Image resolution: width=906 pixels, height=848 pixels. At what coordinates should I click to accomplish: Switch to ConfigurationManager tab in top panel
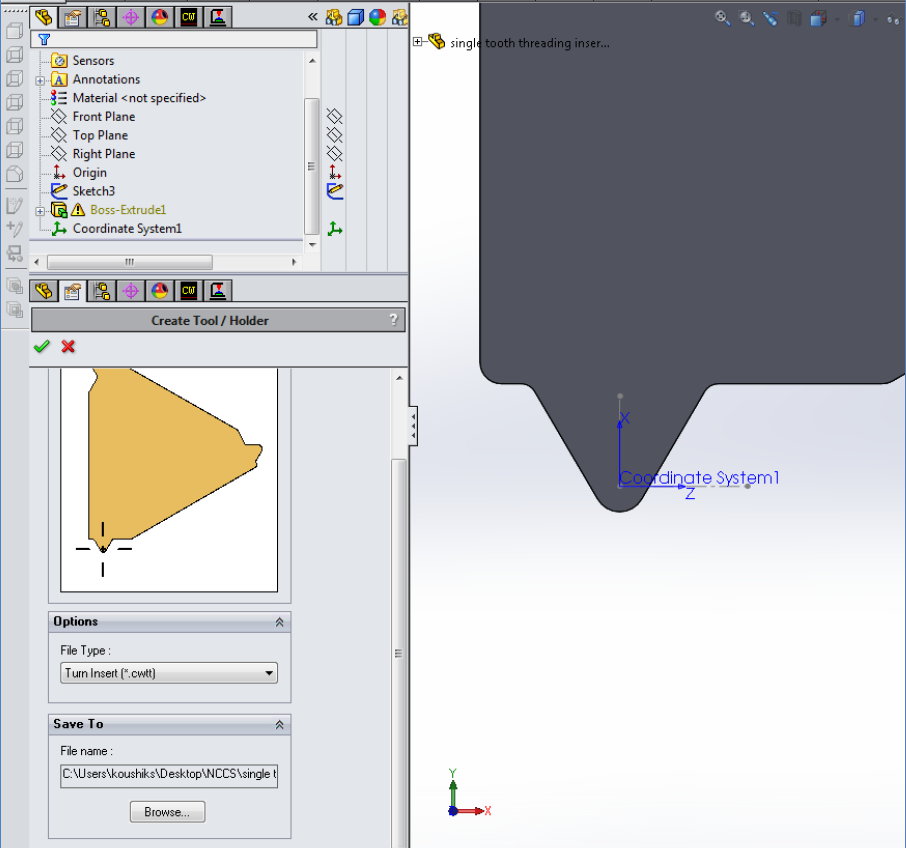pyautogui.click(x=101, y=17)
